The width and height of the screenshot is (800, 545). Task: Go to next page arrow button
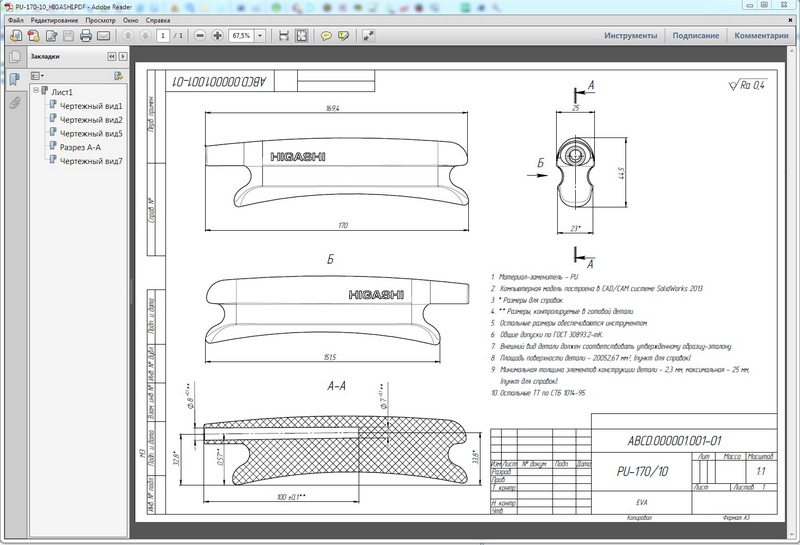(145, 36)
